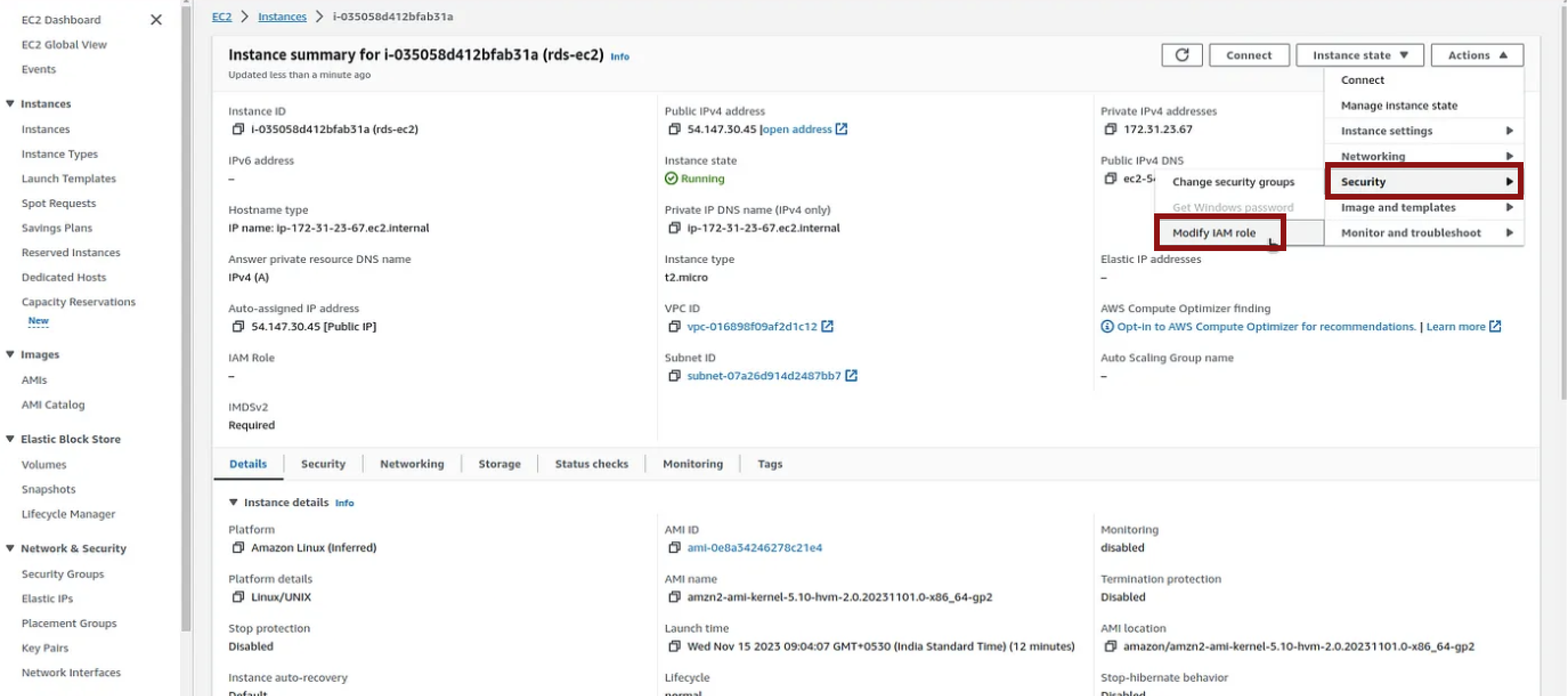Open Volumes in the sidebar
The height and width of the screenshot is (696, 1568).
tap(44, 464)
